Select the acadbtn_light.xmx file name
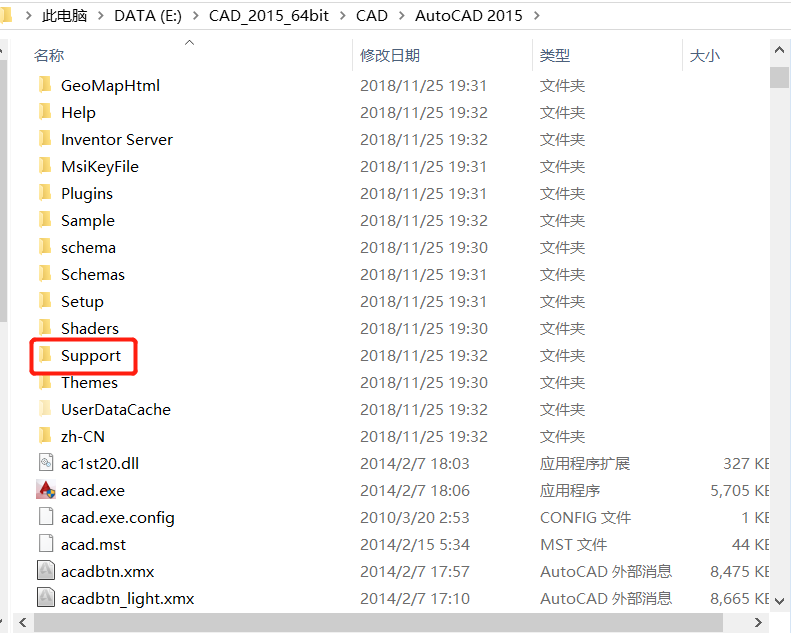This screenshot has height=633, width=791. (128, 598)
